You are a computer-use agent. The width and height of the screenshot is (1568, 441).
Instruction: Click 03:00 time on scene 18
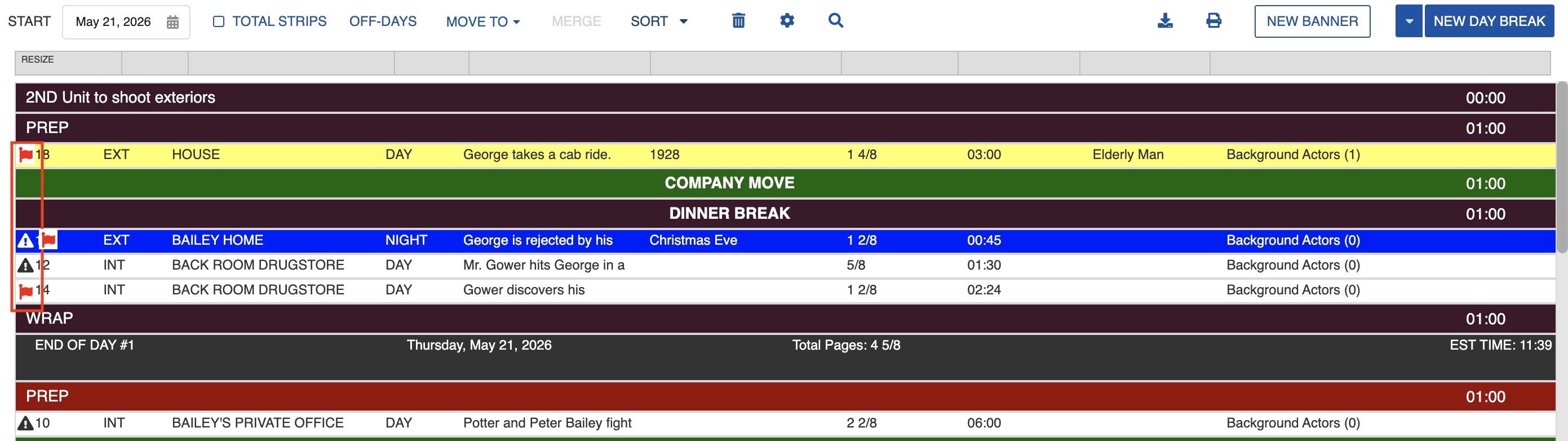[x=984, y=155]
